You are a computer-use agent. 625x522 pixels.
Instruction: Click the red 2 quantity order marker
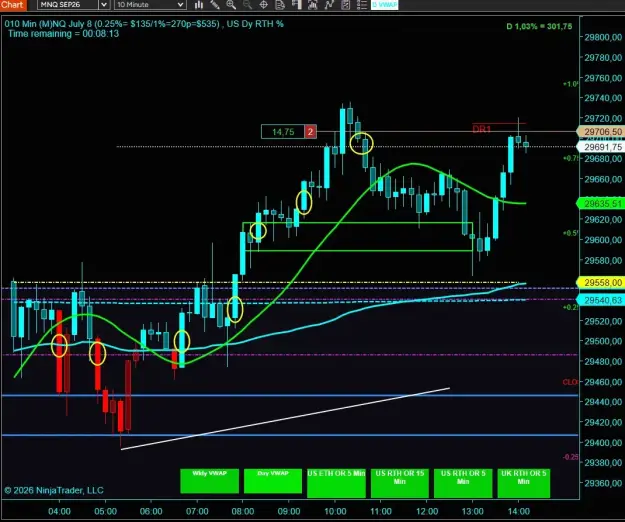tap(310, 131)
